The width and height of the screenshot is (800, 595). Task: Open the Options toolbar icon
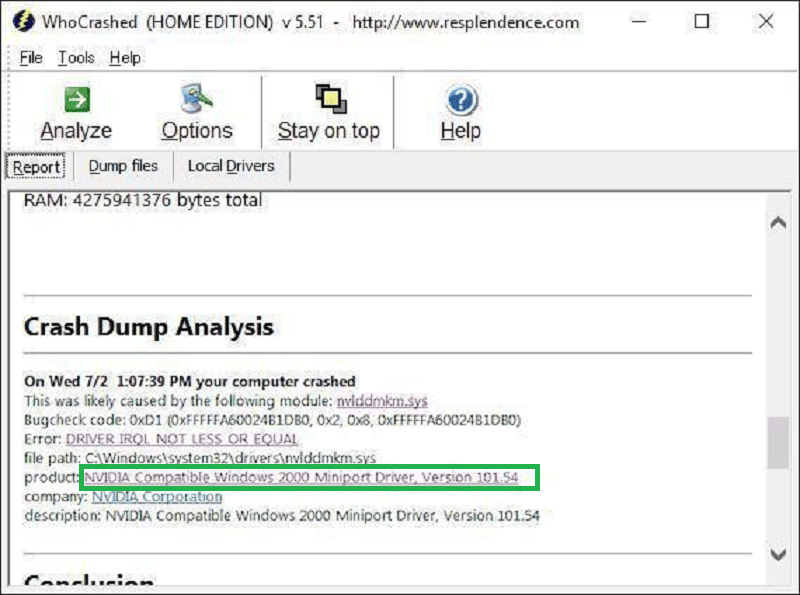point(197,100)
